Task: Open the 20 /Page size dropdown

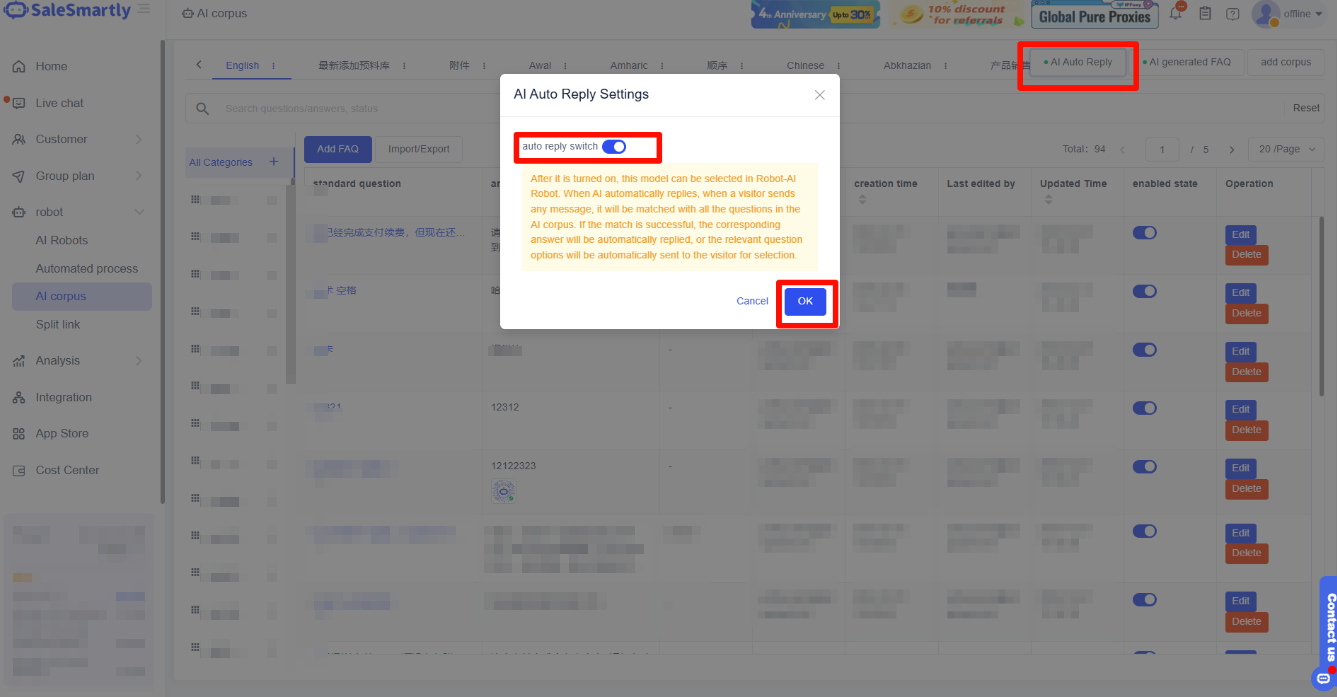Action: click(x=1285, y=149)
